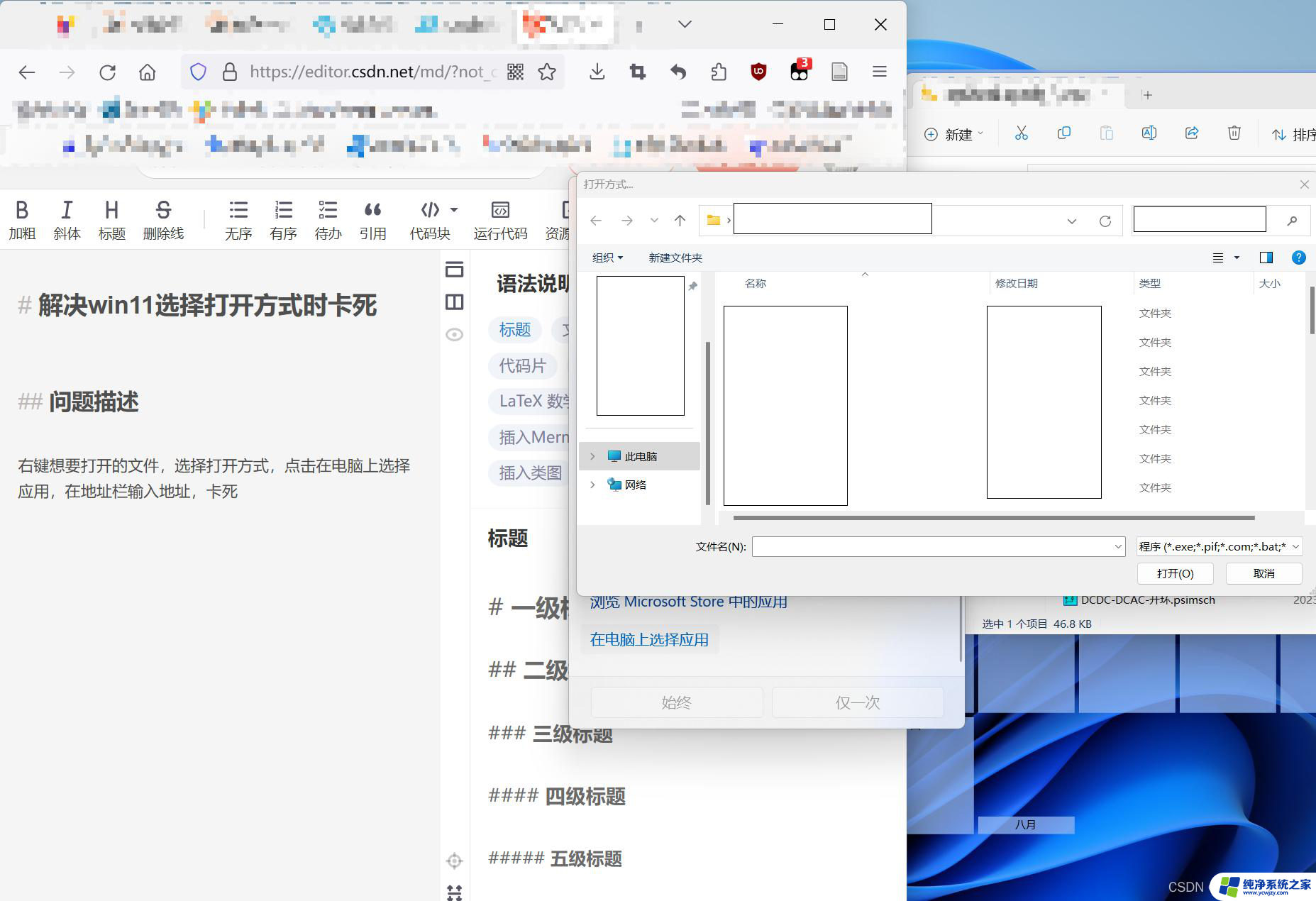
Task: Toggle editor preview eye icon
Action: 455,334
